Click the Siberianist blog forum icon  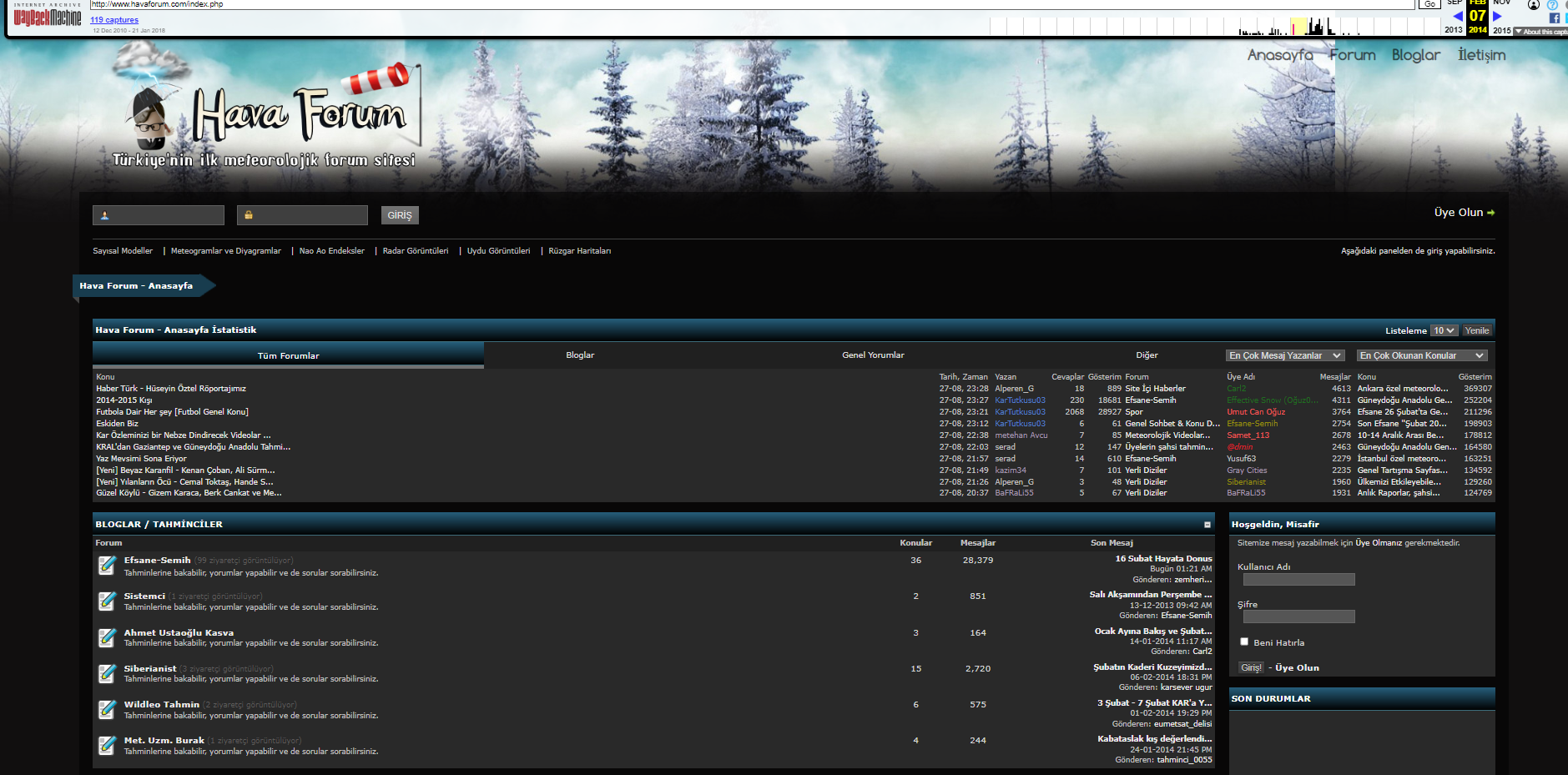pos(107,673)
